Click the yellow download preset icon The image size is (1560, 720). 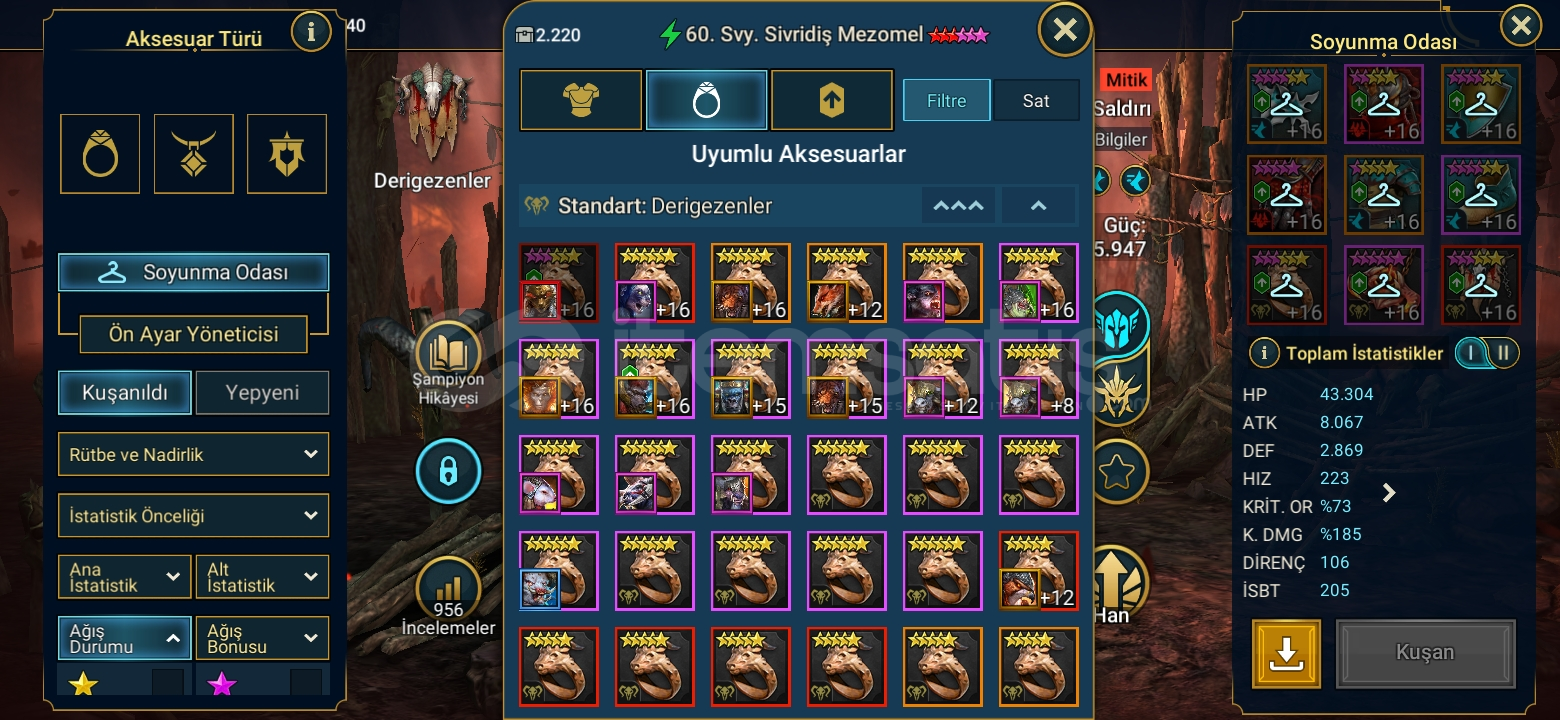click(1286, 653)
